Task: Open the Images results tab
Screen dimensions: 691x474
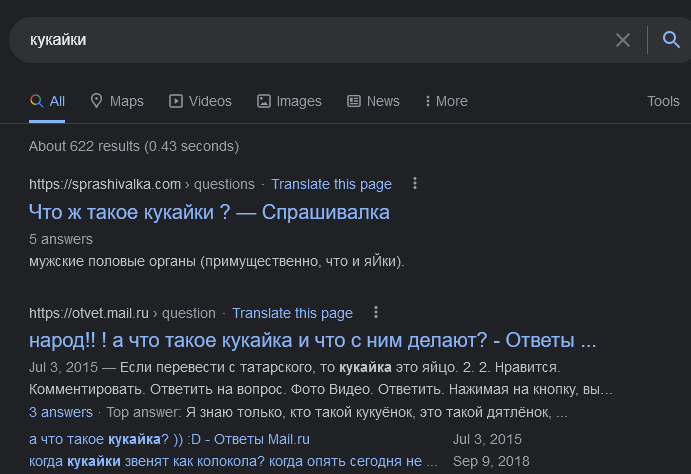Action: tap(289, 101)
